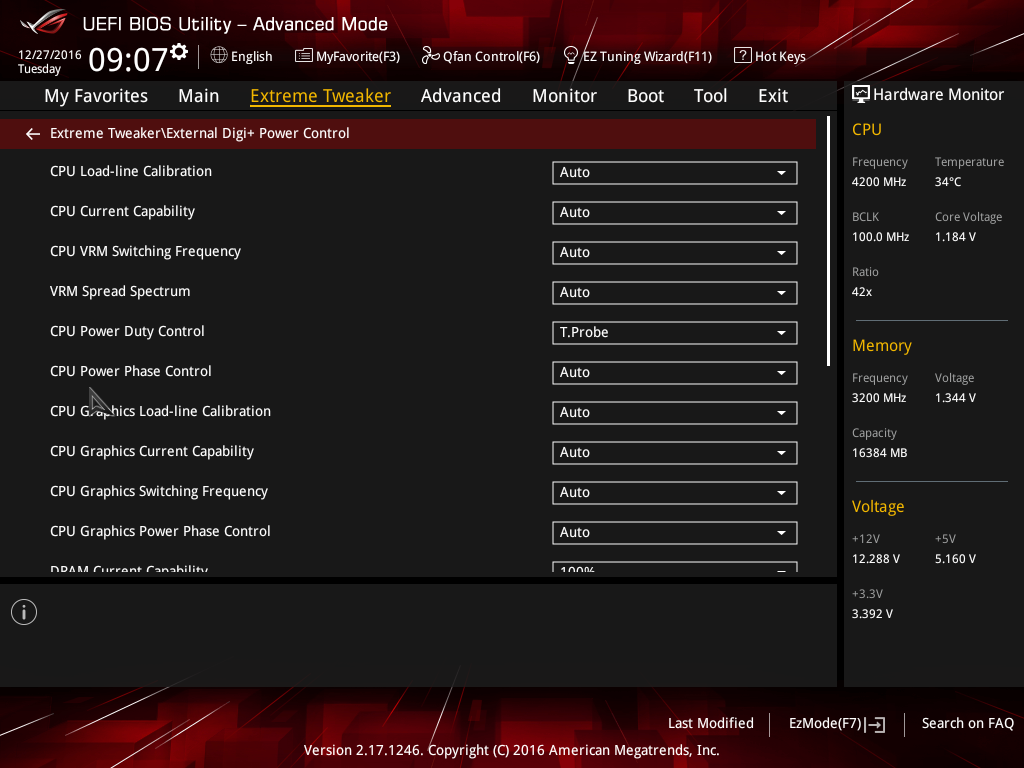
Task: Click Core Voltage value 1.184 V
Action: point(955,237)
